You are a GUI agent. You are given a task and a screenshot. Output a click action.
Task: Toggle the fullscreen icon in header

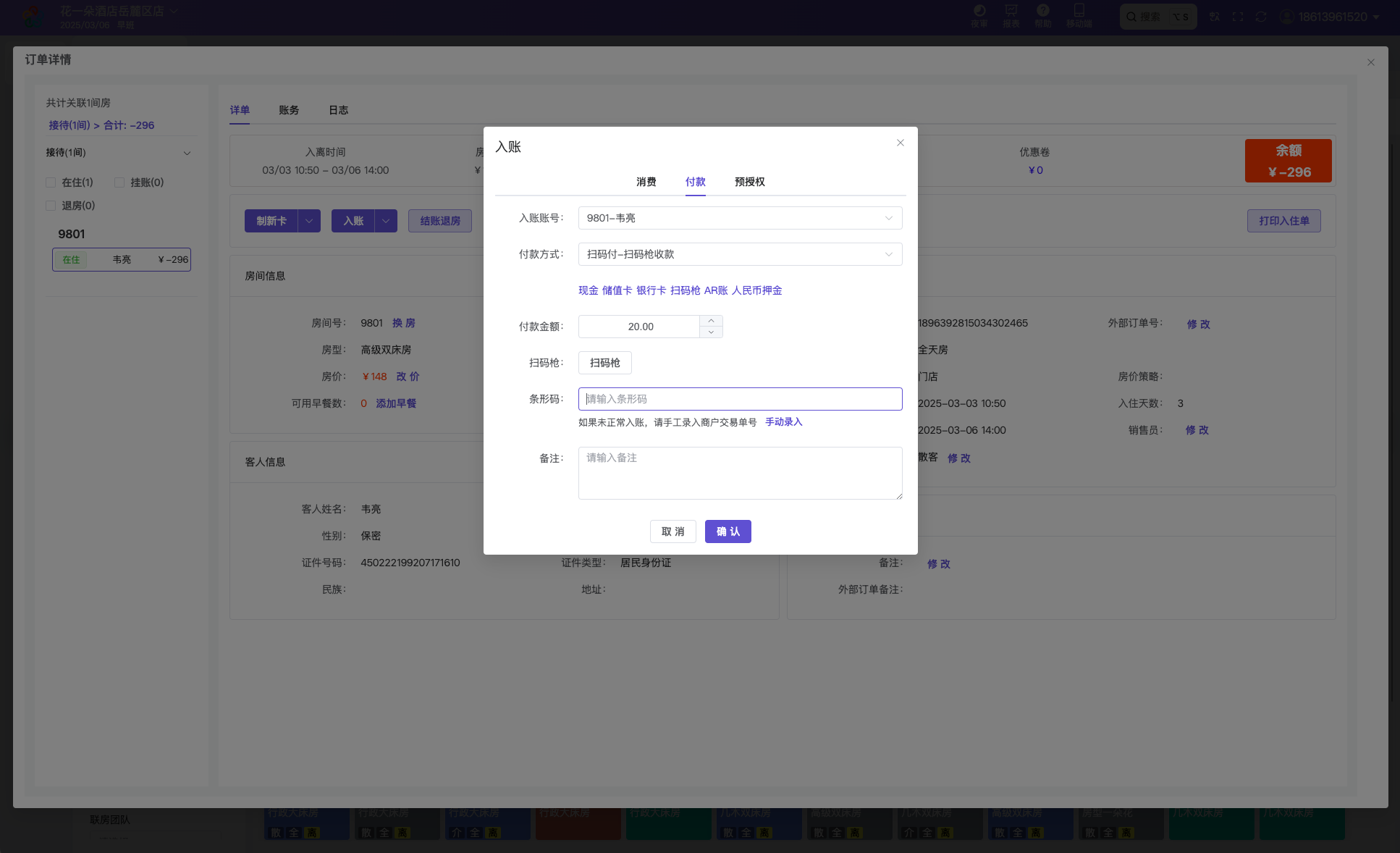[x=1238, y=17]
